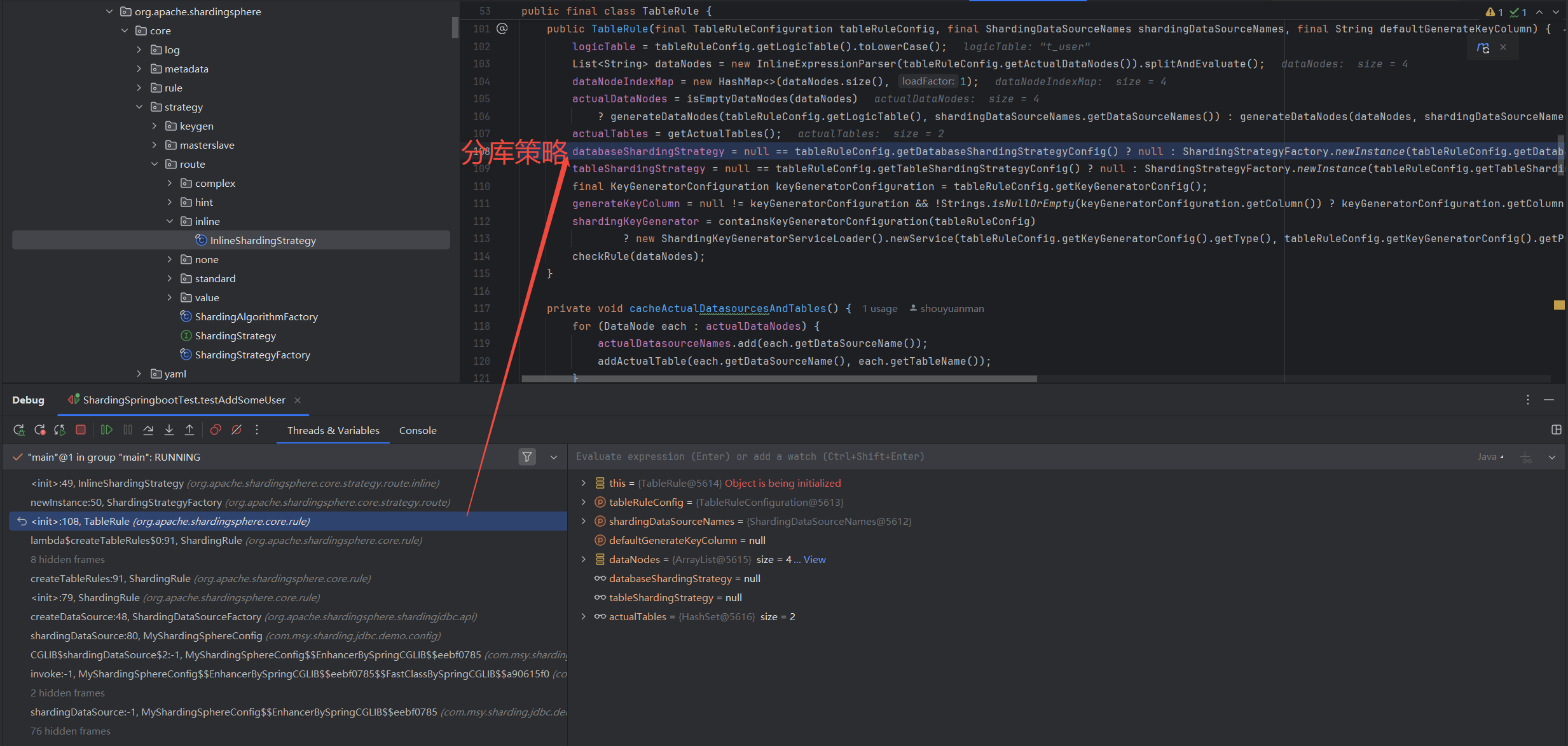Resume program execution
Viewport: 1568px width, 746px height.
point(106,430)
